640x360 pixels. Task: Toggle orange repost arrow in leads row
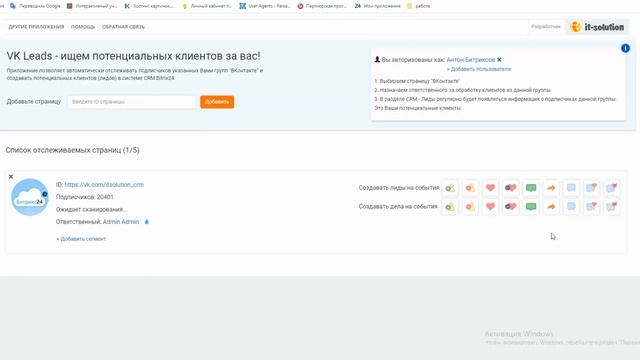551,188
